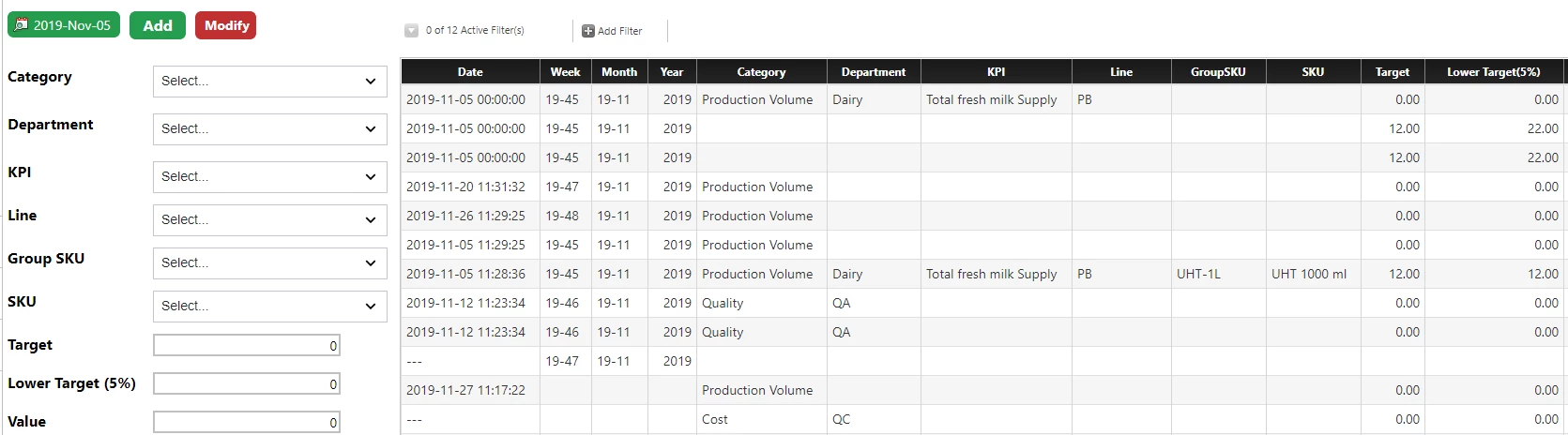The image size is (1568, 435).
Task: Click the green Add button
Action: tap(158, 25)
